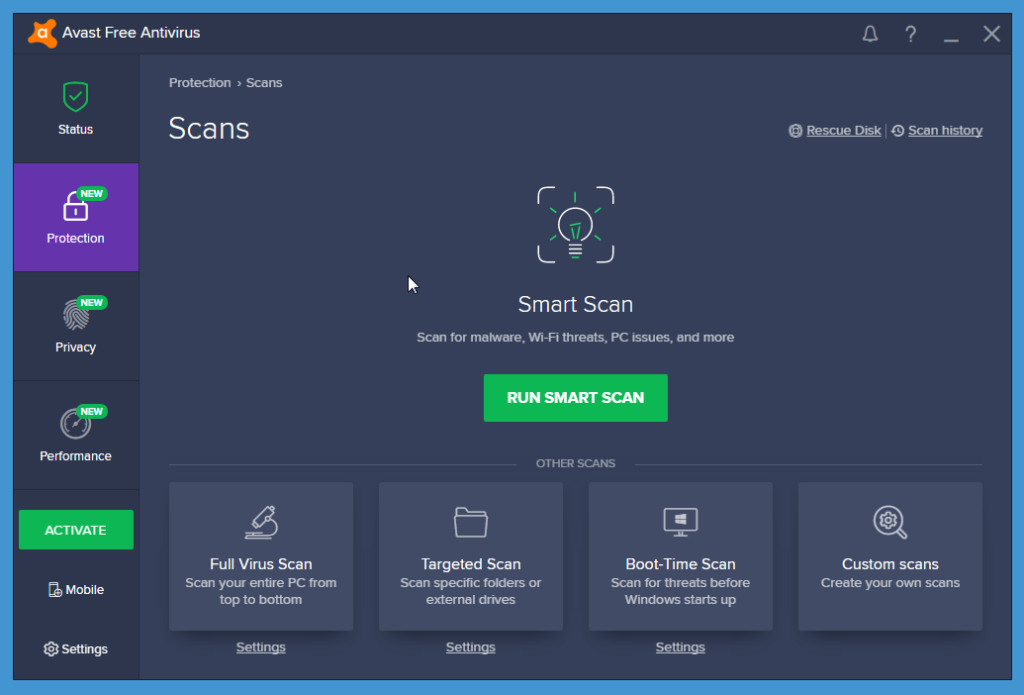Screen dimensions: 1024x695
Task: Click the Scans page heading
Action: coord(209,129)
